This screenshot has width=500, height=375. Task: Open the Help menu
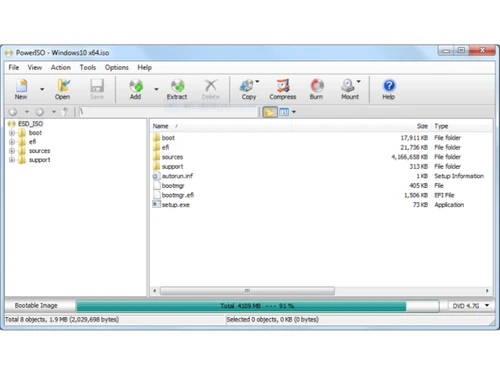click(145, 68)
